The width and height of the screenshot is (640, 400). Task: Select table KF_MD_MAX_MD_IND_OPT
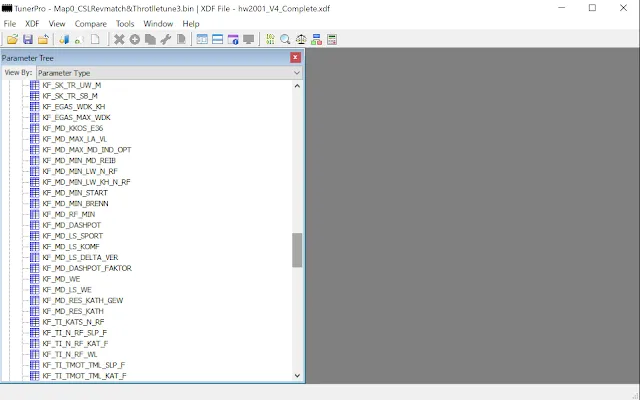tap(87, 150)
